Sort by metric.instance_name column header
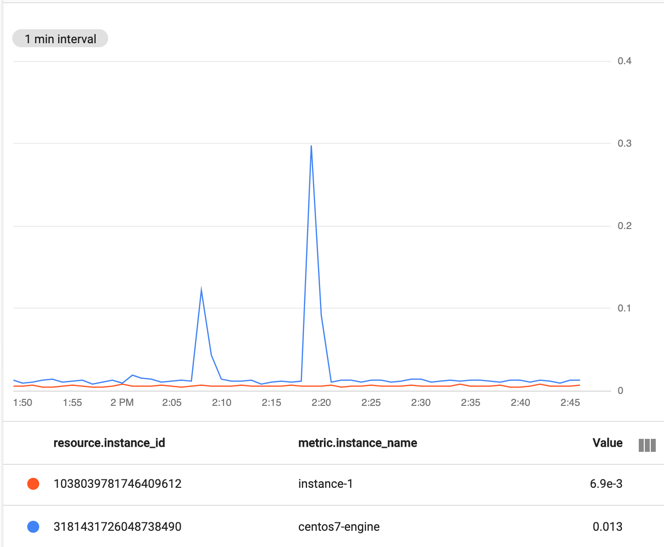This screenshot has width=664, height=547. tap(357, 443)
